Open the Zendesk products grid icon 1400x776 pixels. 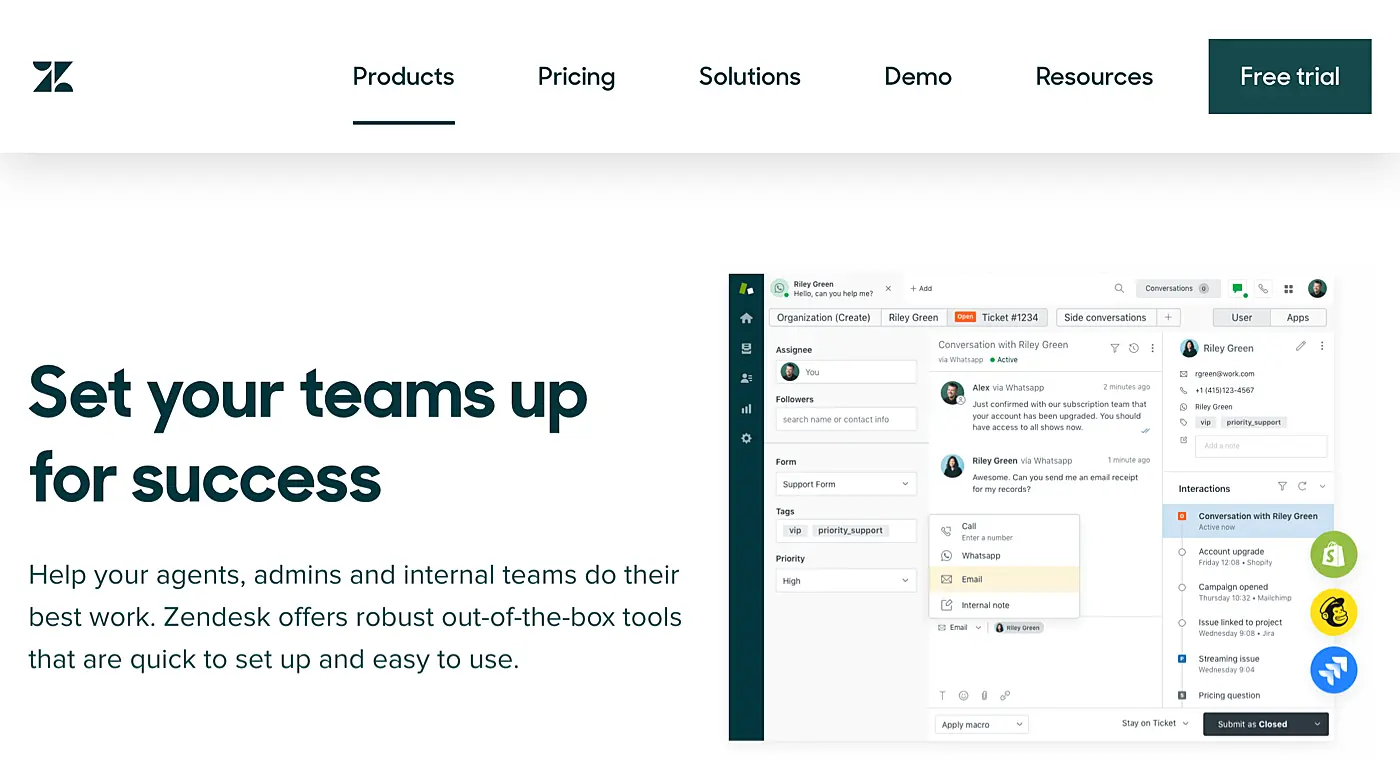click(x=1288, y=288)
